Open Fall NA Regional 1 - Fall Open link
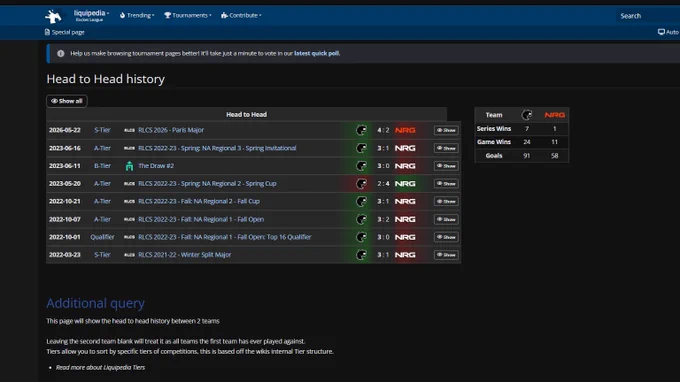680x382 pixels. tap(201, 219)
